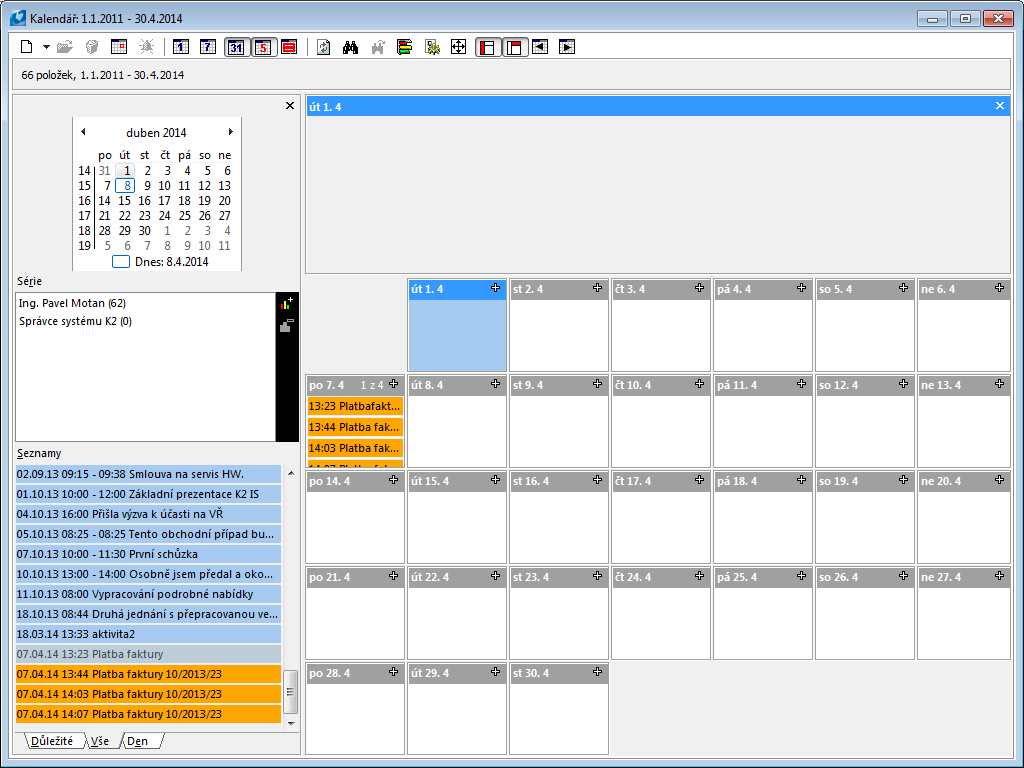This screenshot has height=768, width=1024.
Task: Click the red list view icon
Action: (x=289, y=47)
